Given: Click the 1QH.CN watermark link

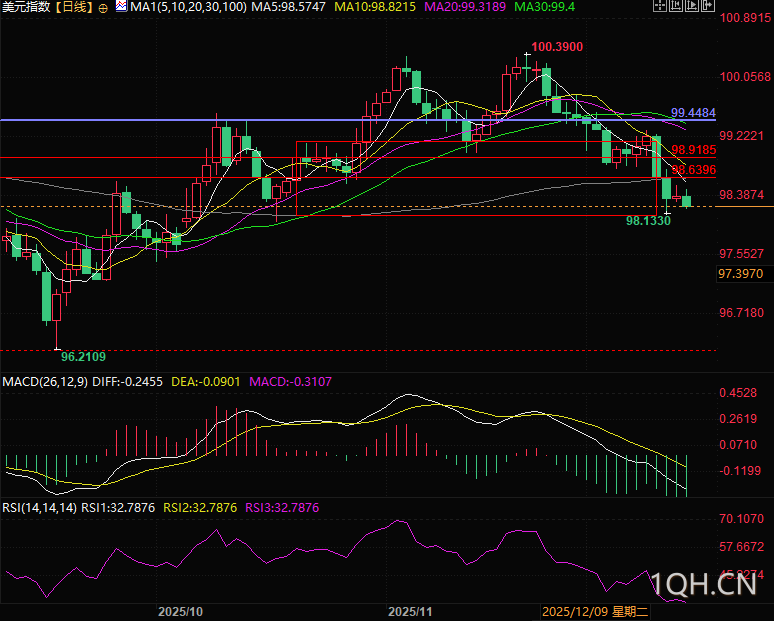Looking at the screenshot, I should pos(703,584).
